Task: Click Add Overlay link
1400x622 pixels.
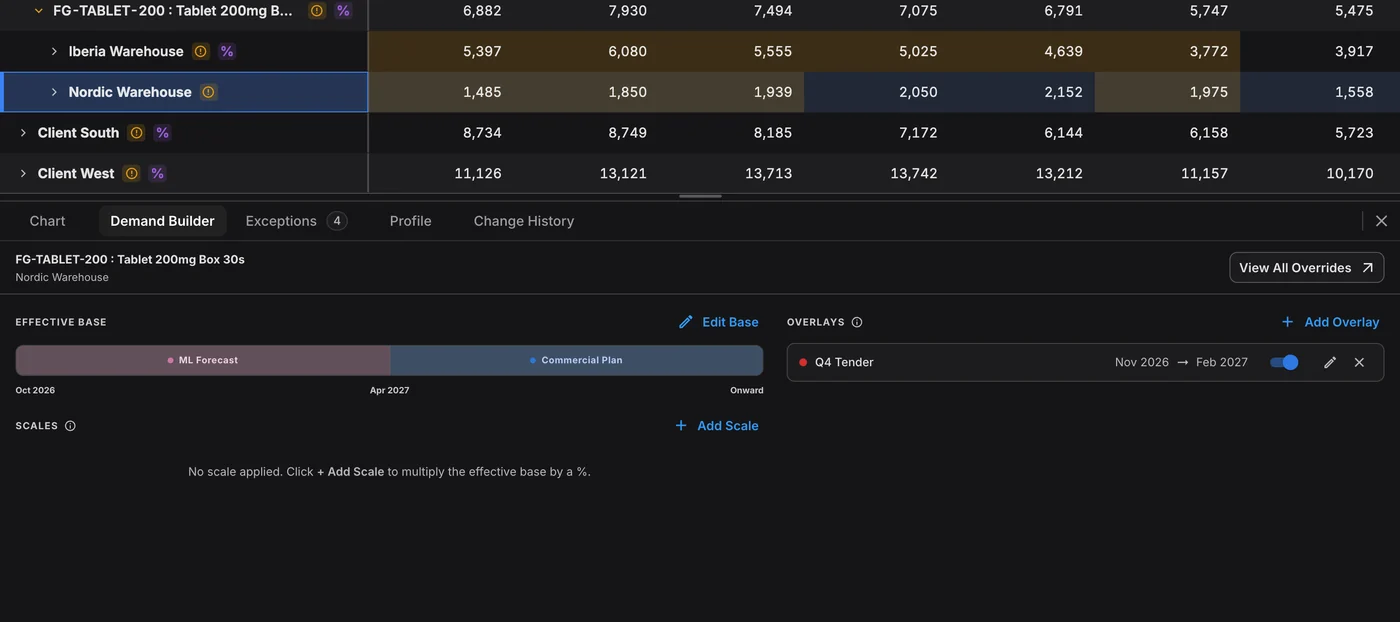Action: [x=1330, y=322]
